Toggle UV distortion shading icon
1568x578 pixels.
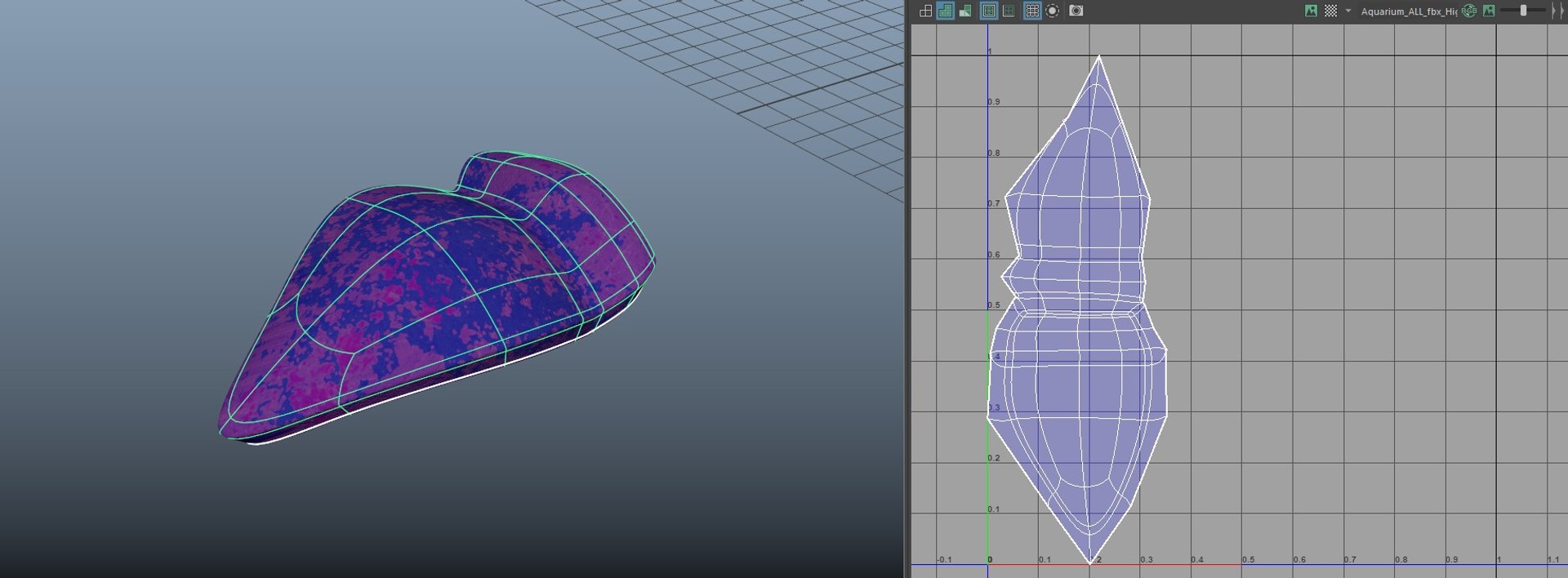(x=965, y=11)
